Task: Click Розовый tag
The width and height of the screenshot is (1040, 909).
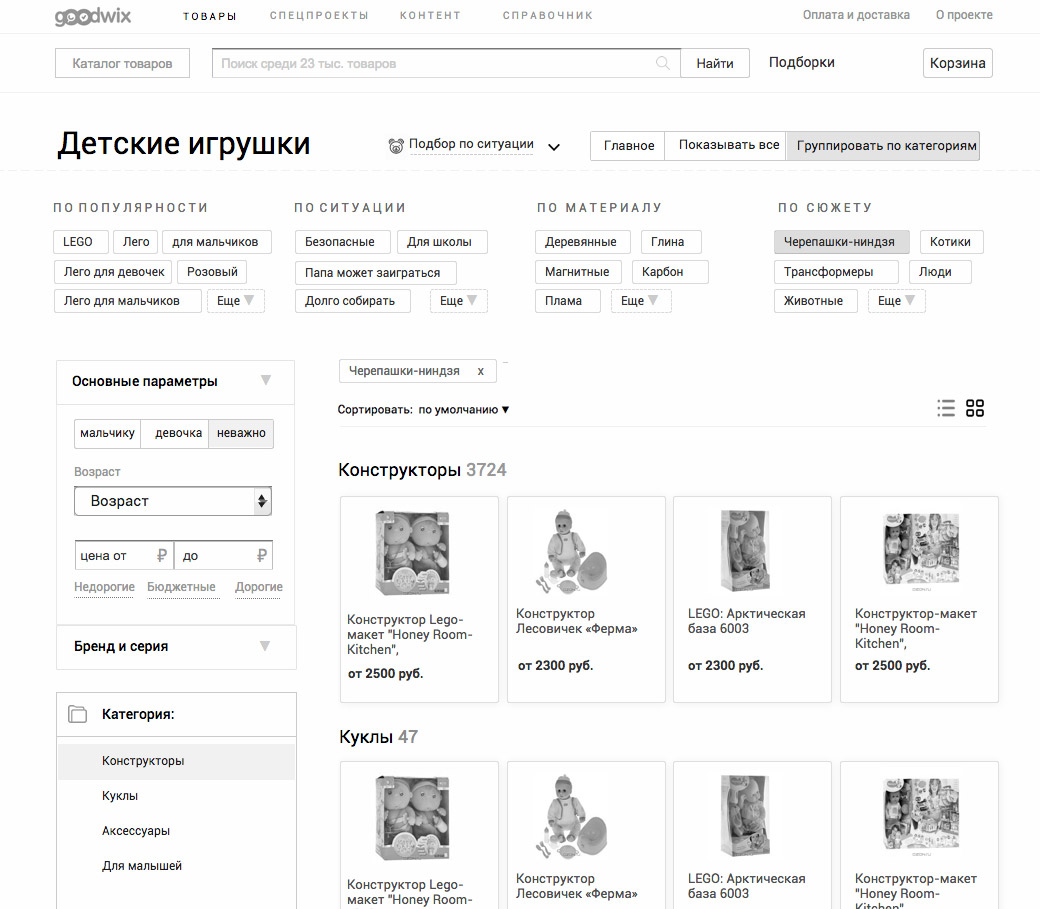Action: point(212,272)
